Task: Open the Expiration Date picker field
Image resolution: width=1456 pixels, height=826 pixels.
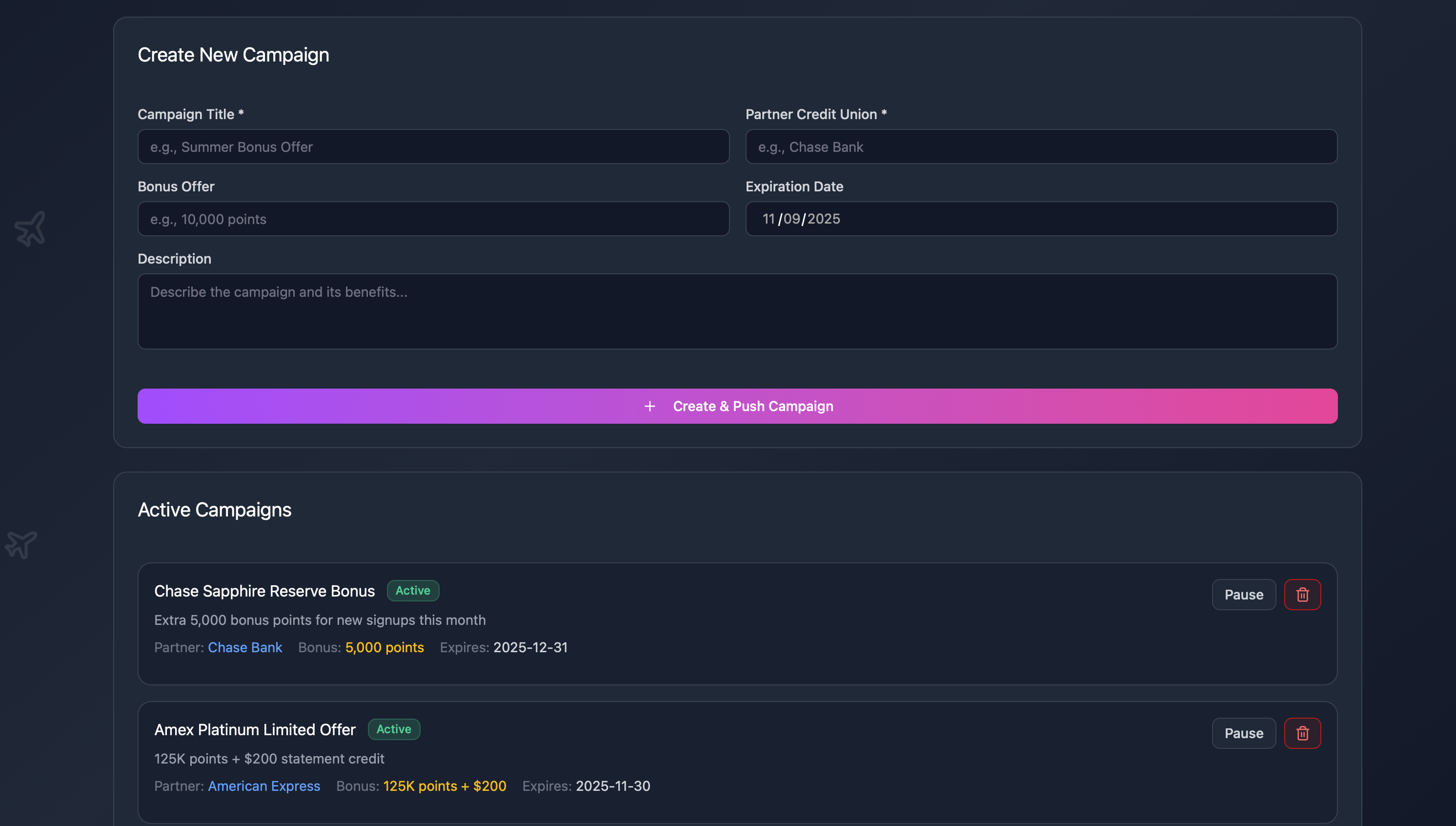Action: tap(1041, 219)
